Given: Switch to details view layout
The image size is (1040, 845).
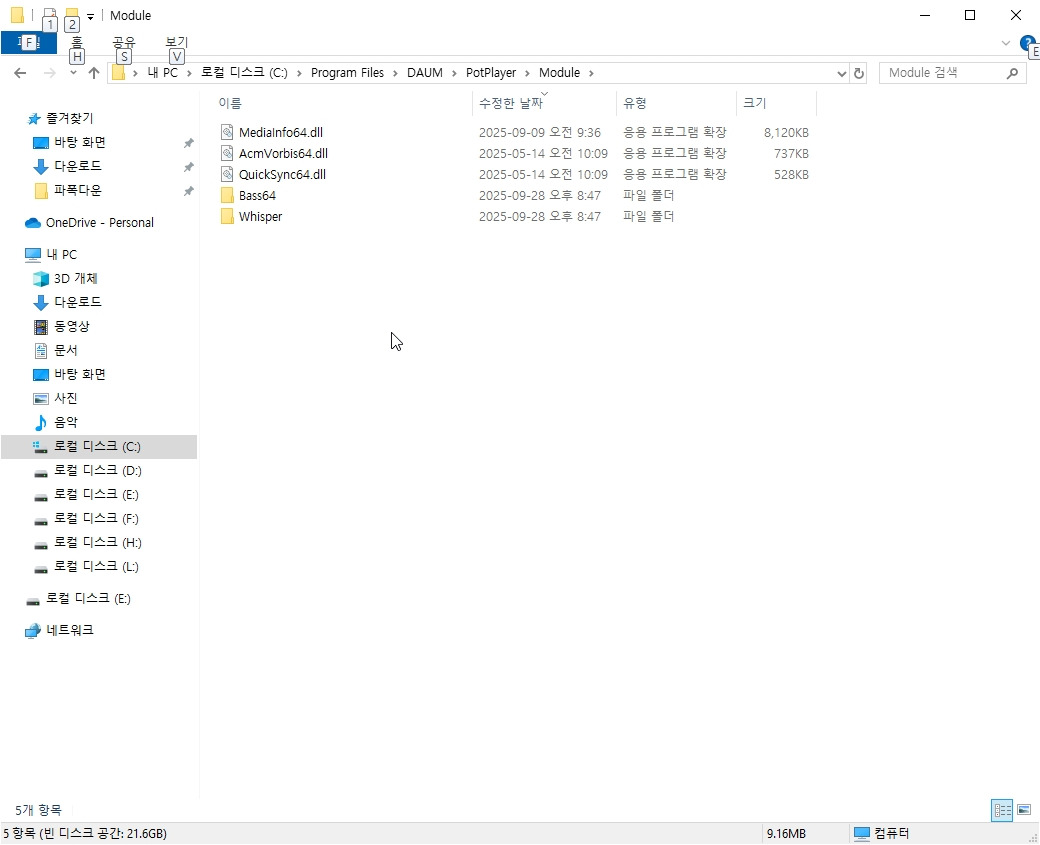Looking at the screenshot, I should [1002, 810].
